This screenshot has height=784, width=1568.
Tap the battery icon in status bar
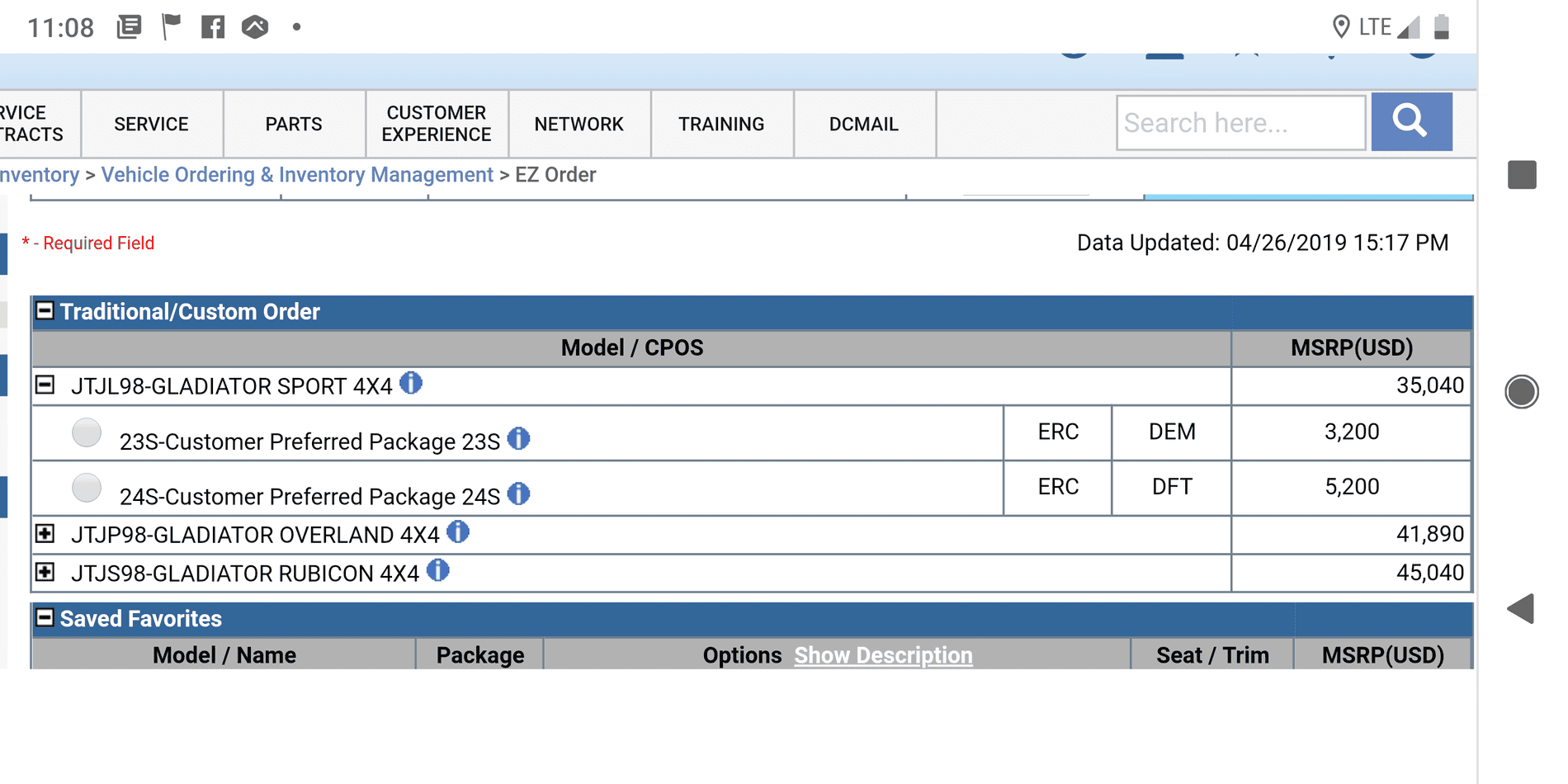[x=1442, y=27]
